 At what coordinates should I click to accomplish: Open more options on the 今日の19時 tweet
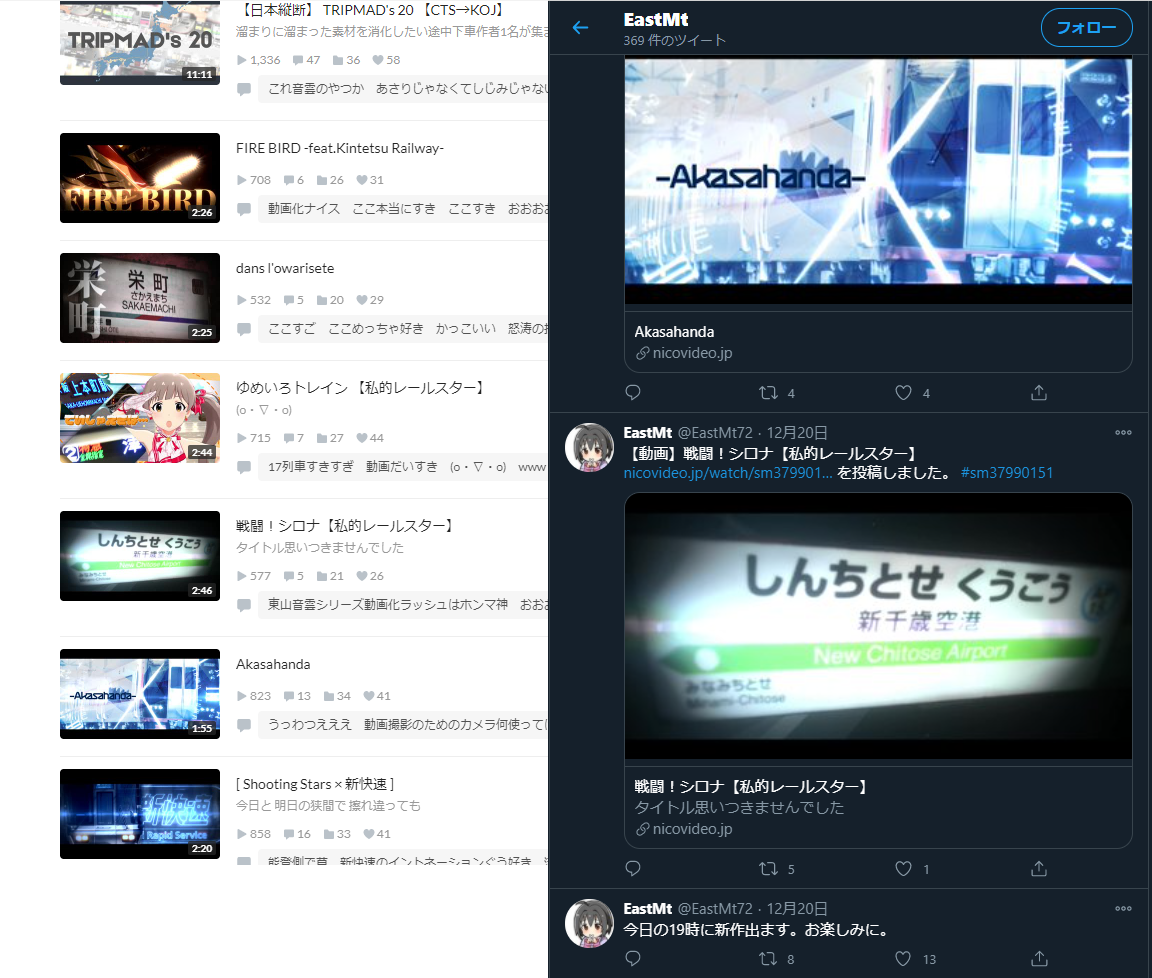pyautogui.click(x=1123, y=908)
